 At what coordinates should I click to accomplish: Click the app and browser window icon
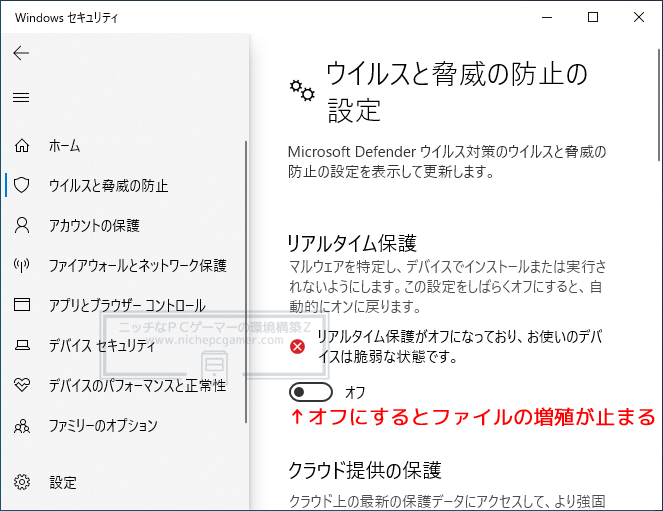(22, 305)
